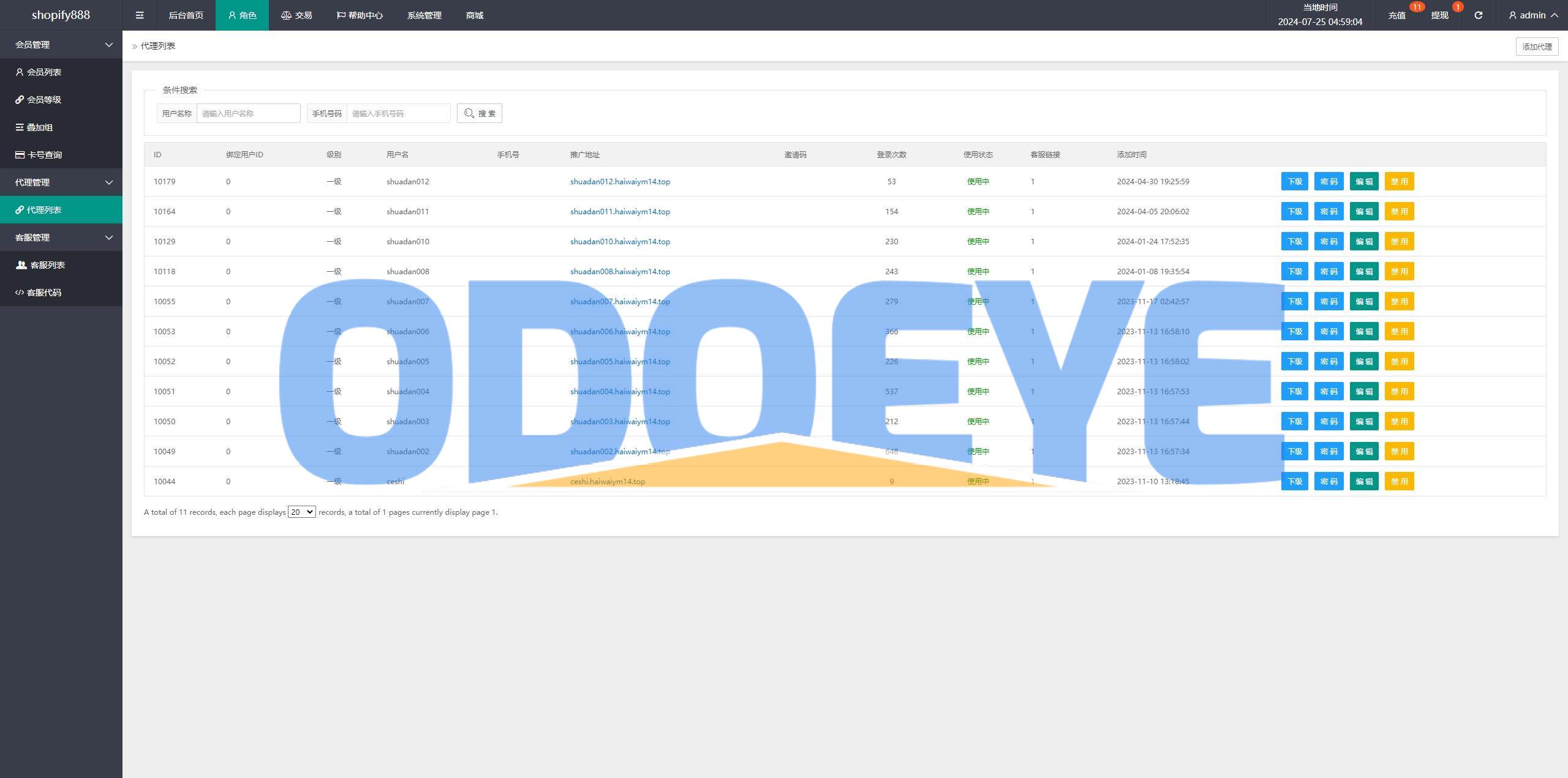Click 编辑 for shuadan005 row
Viewport: 1568px width, 778px height.
[x=1364, y=361]
